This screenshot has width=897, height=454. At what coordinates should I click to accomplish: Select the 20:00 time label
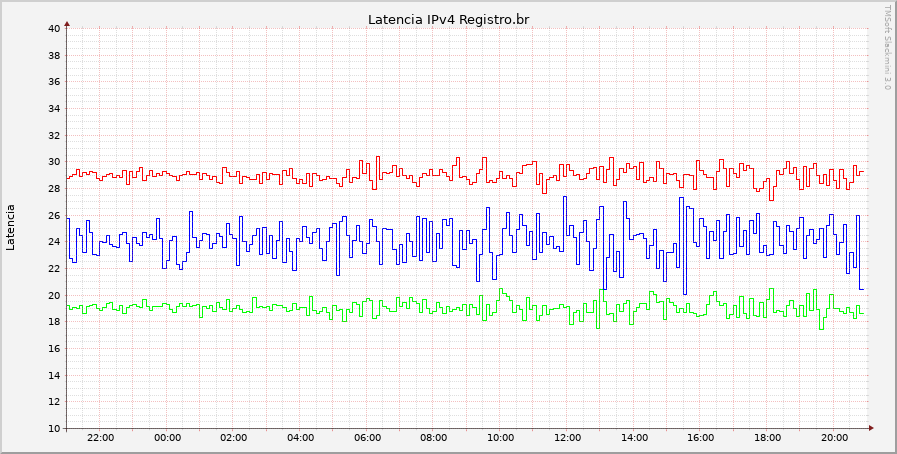[x=834, y=438]
